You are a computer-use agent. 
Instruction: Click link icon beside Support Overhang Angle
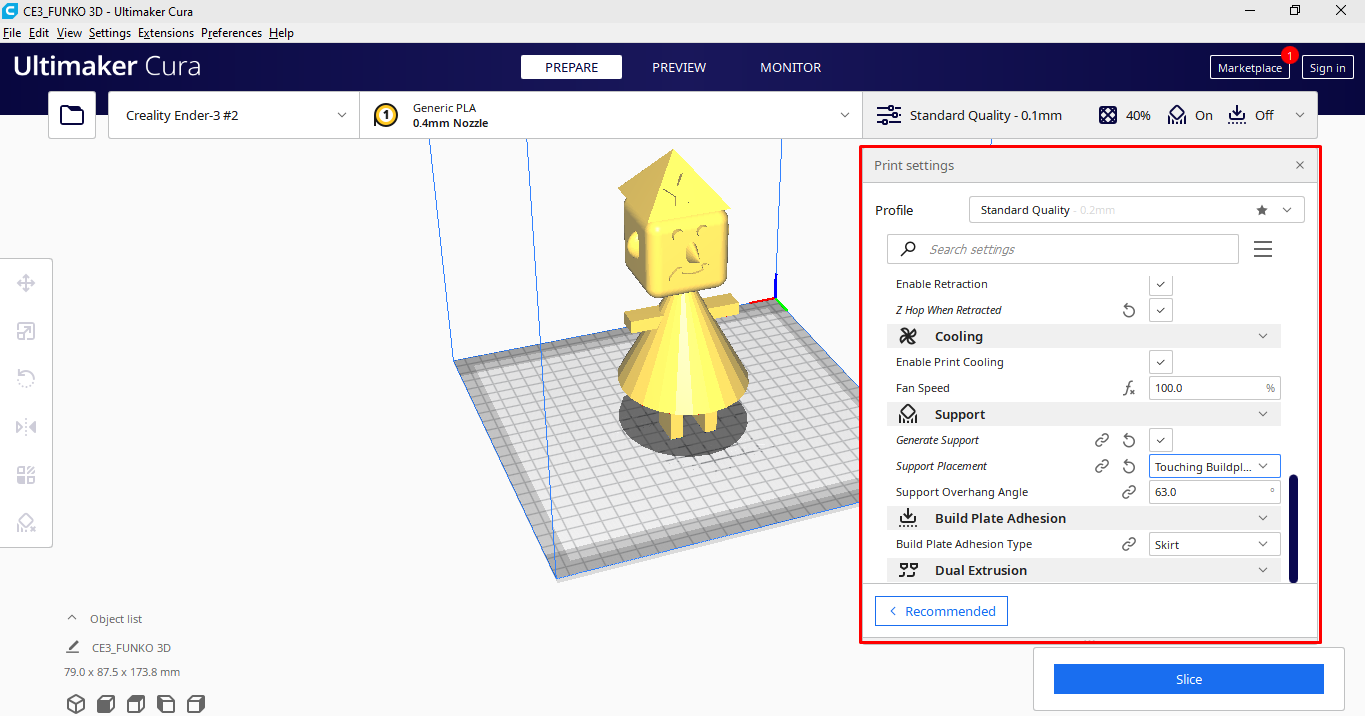tap(1129, 492)
